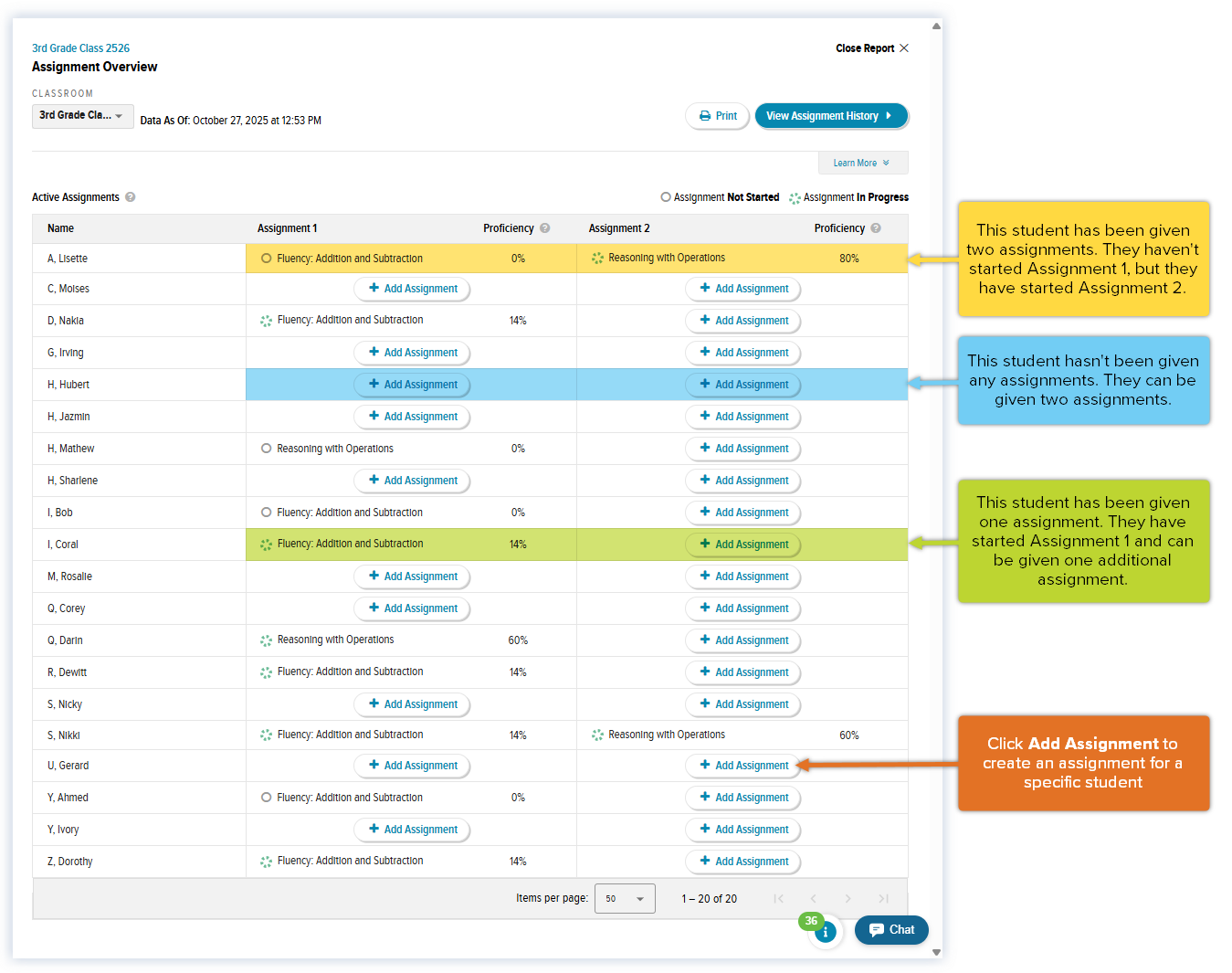Click the Active Assignments help icon
Screen dimensions: 1232x973
point(131,197)
